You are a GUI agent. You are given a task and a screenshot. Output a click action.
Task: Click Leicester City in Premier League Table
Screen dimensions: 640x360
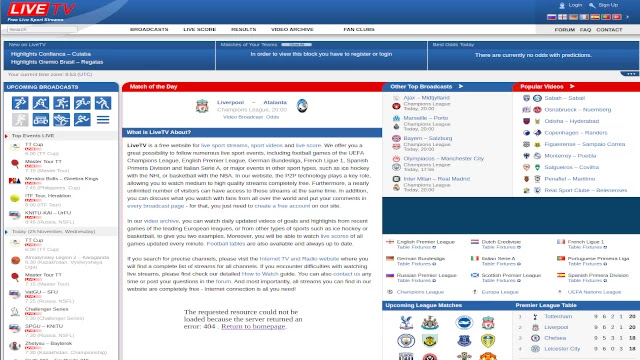[x=562, y=349]
